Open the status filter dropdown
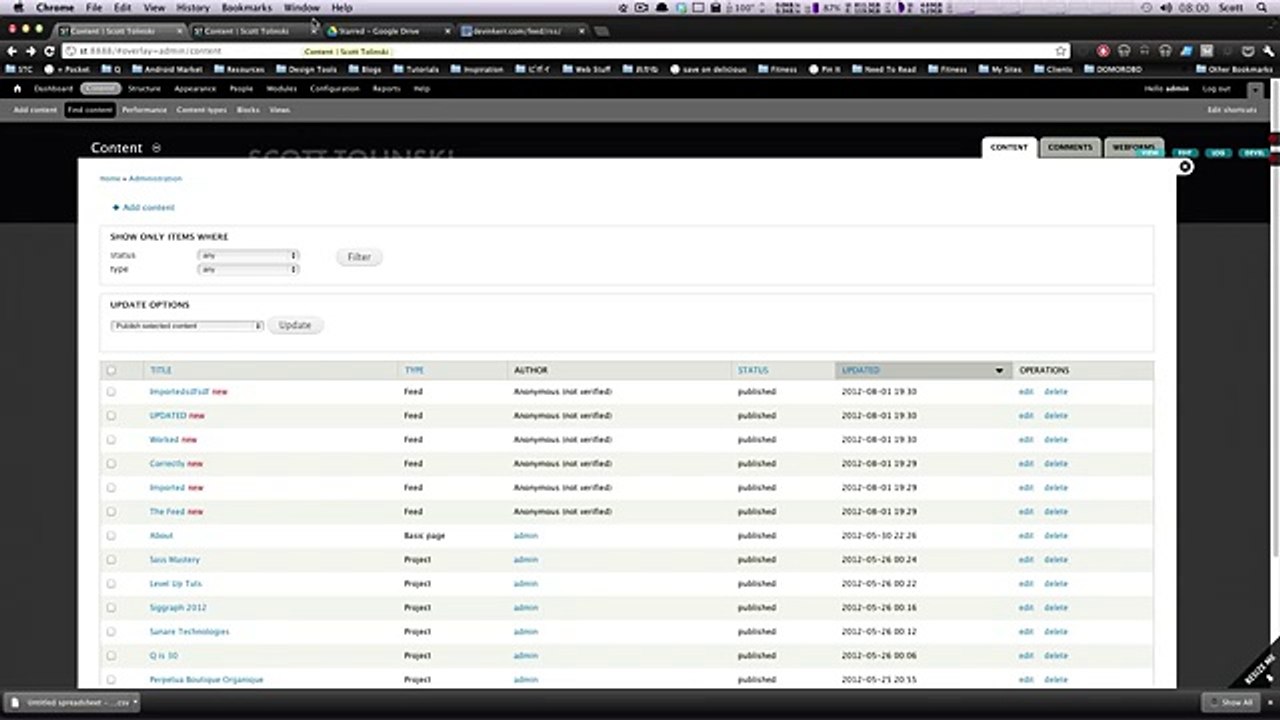Screen dimensions: 1280x720 (x=248, y=255)
